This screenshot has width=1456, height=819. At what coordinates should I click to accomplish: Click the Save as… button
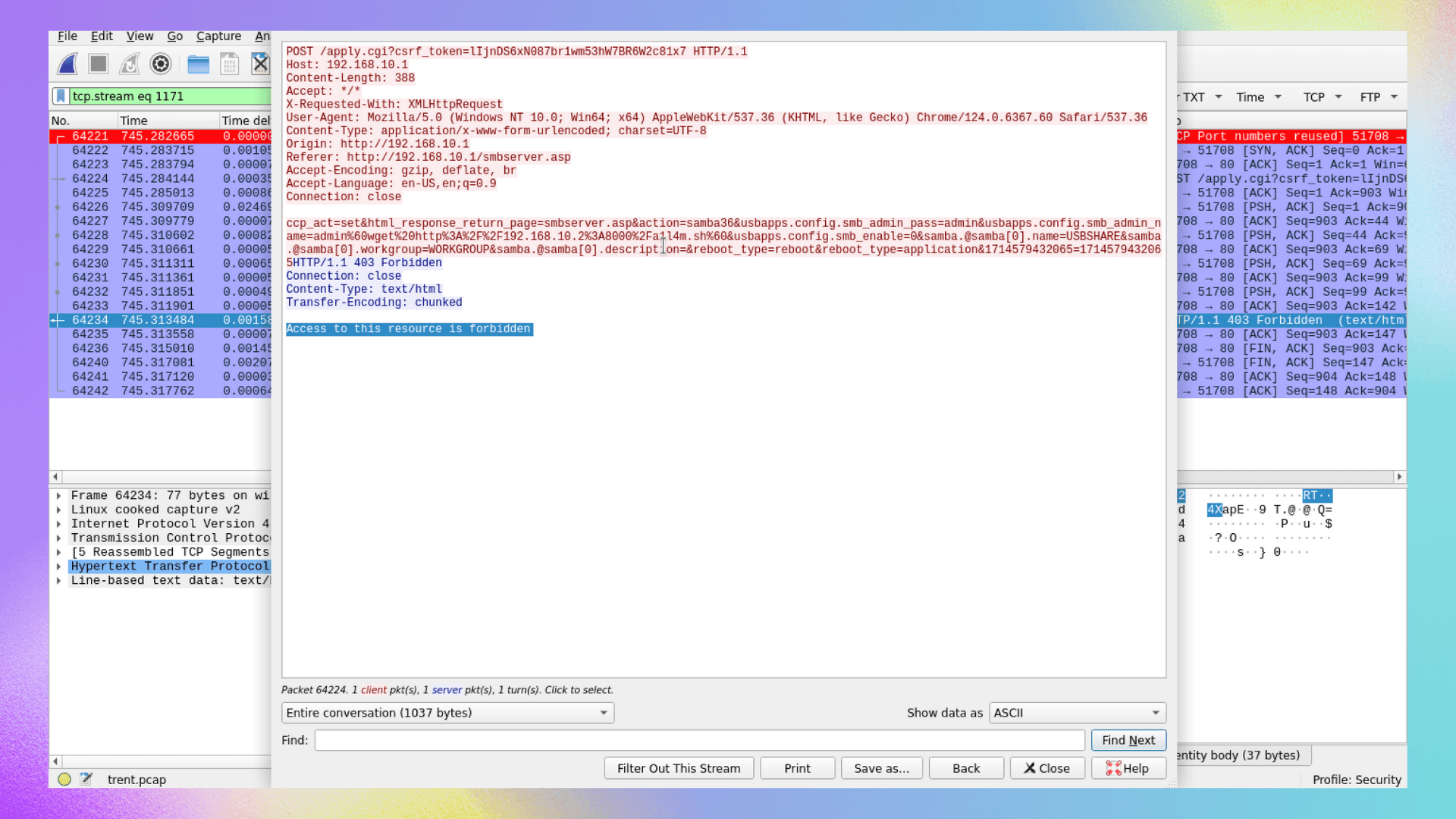[x=881, y=768]
